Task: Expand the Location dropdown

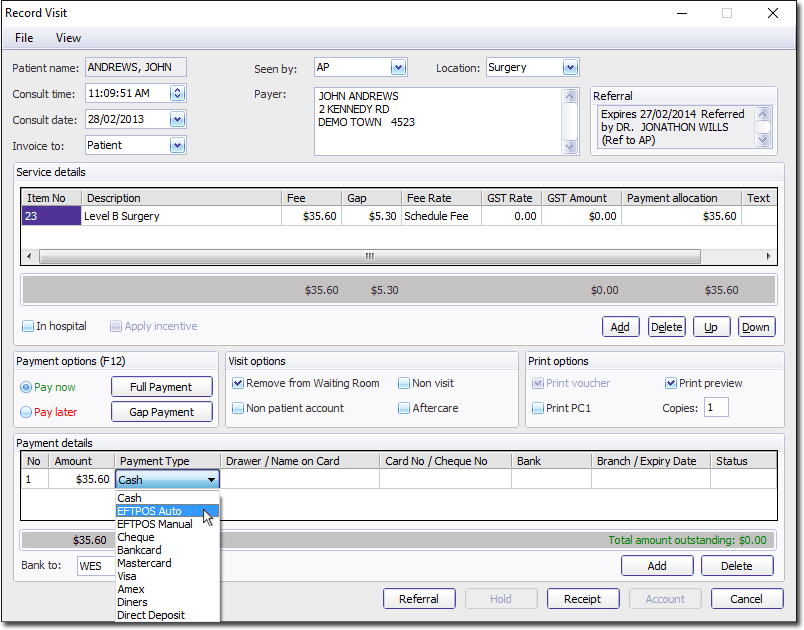Action: [x=570, y=68]
